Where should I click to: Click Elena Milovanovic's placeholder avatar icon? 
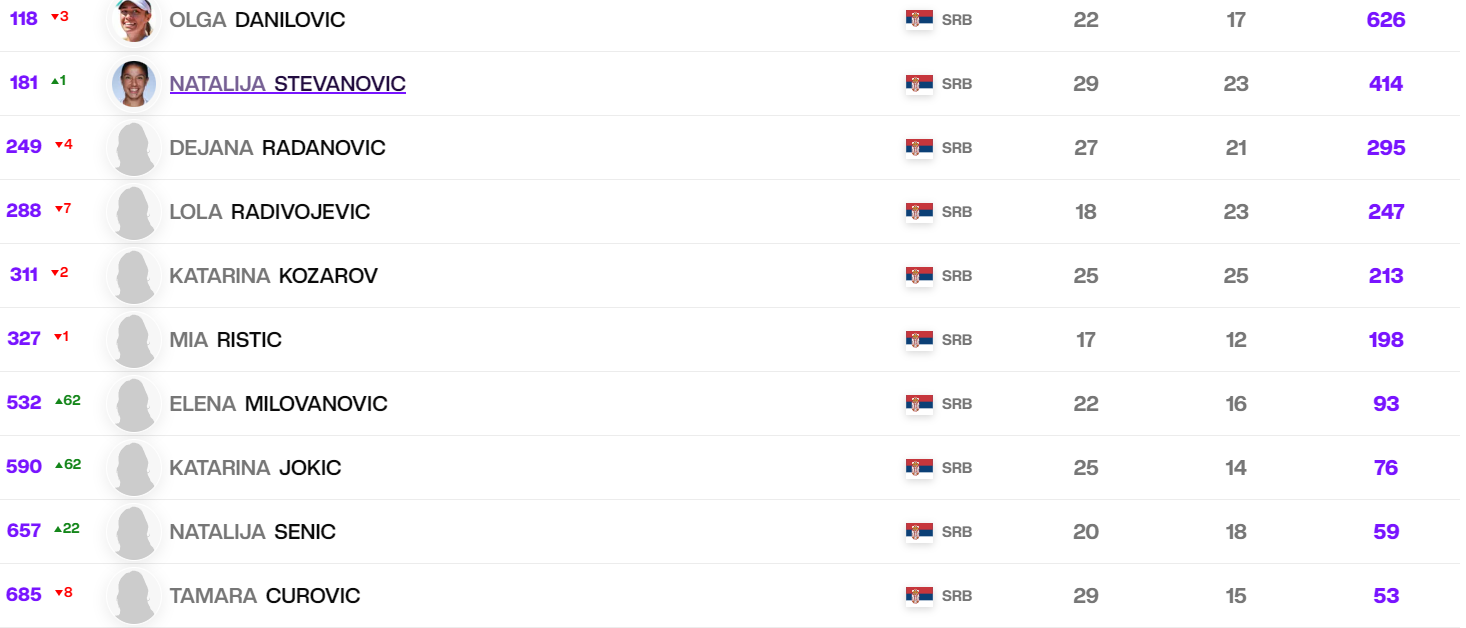[x=134, y=404]
